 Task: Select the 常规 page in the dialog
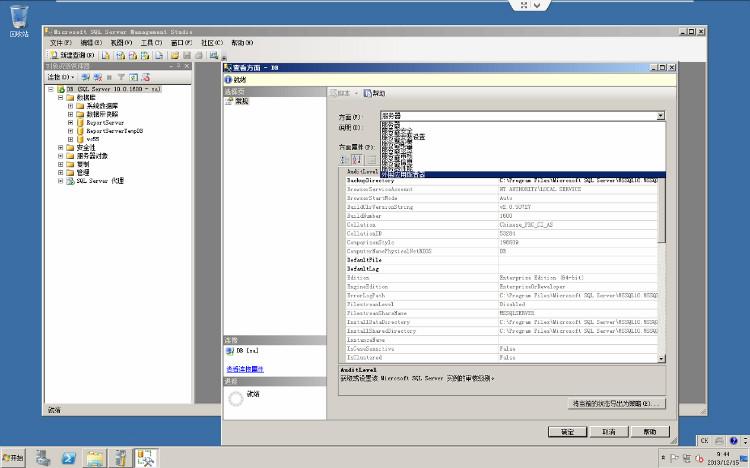pos(242,101)
